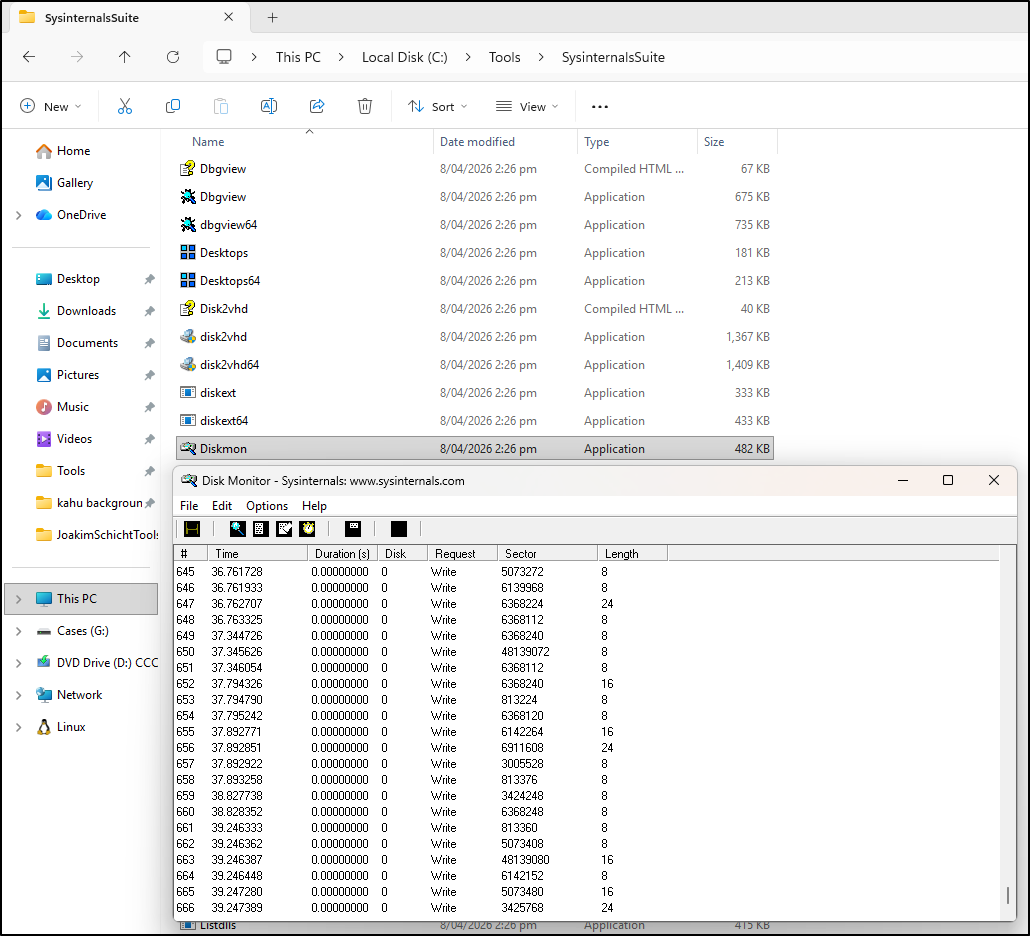Expand chevron after Tools in breadcrumb
1030x936 pixels.
click(x=541, y=57)
